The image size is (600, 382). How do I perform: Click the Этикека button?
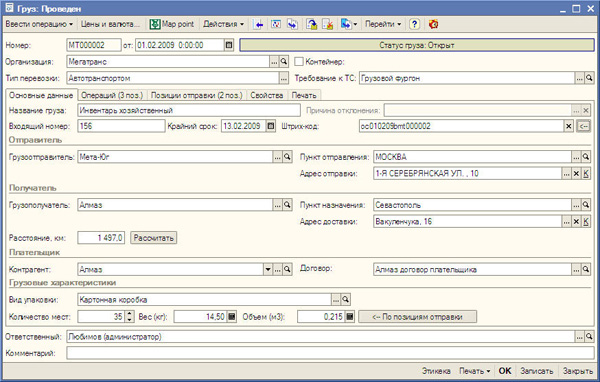click(436, 371)
